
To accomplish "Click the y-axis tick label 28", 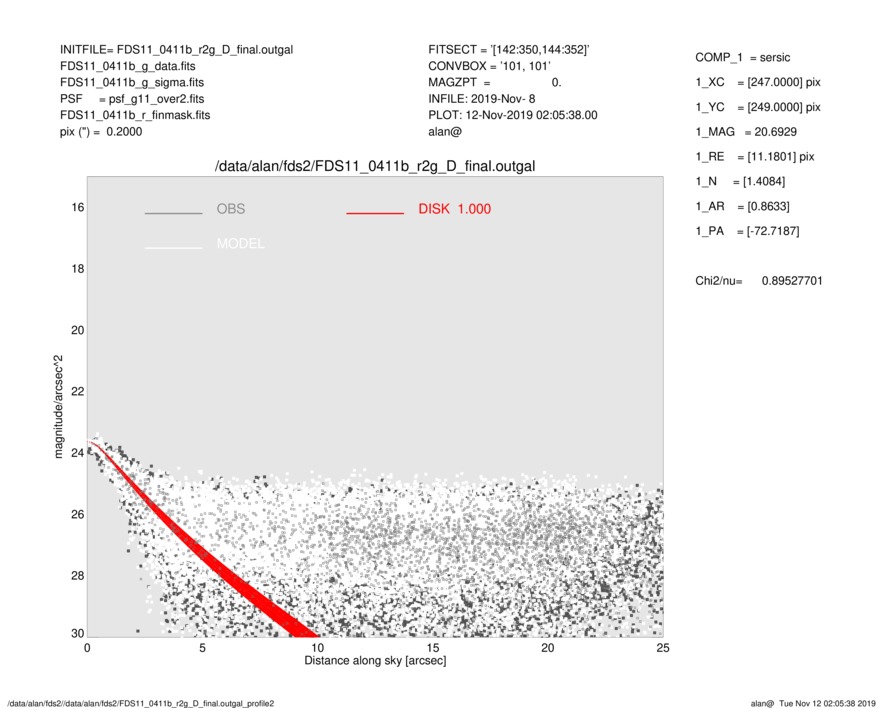I will point(77,576).
